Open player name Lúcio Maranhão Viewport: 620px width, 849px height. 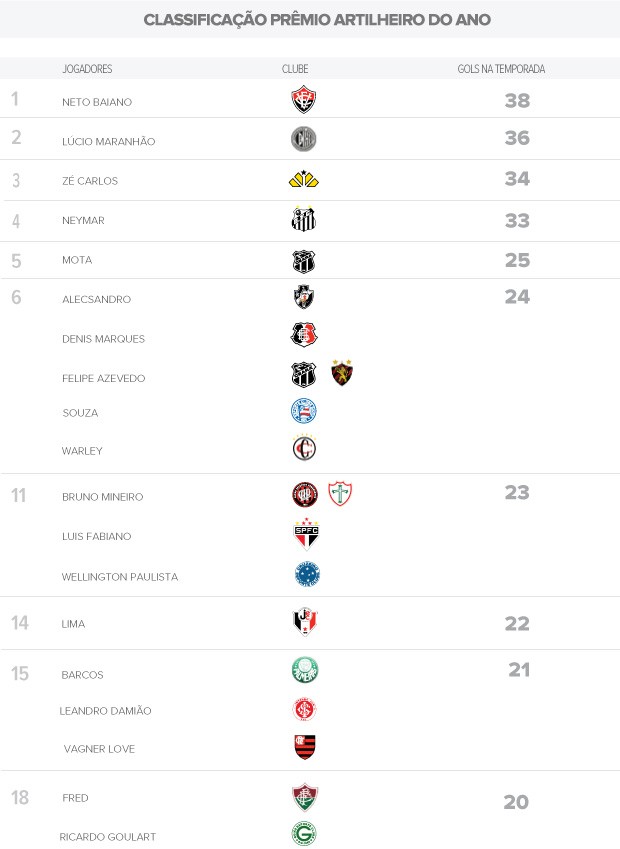(108, 141)
